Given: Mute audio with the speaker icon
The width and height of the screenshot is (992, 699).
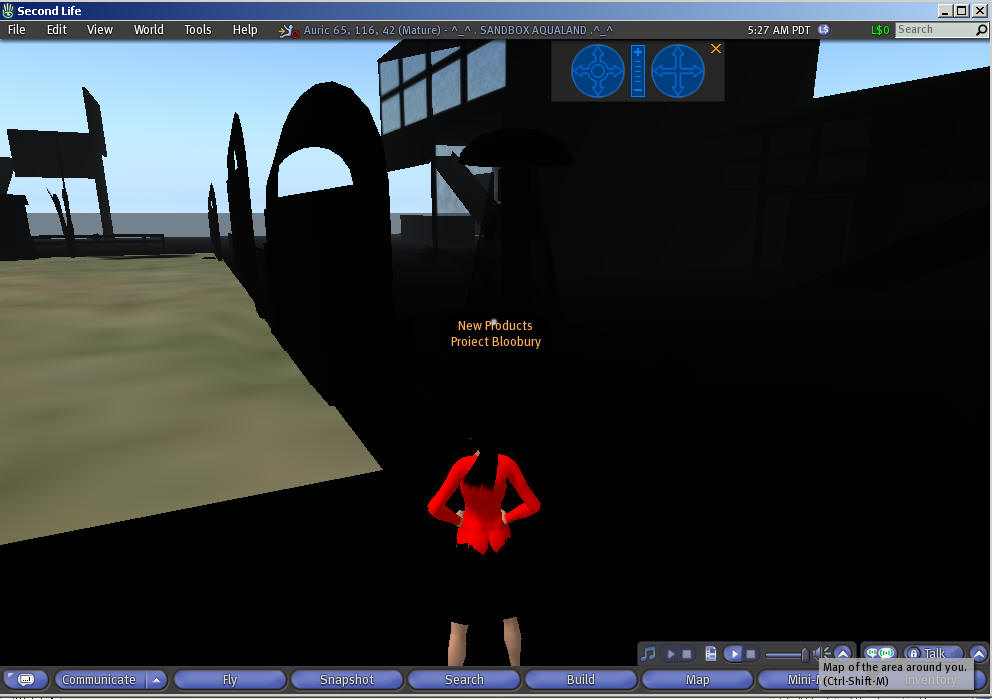Looking at the screenshot, I should click(821, 653).
